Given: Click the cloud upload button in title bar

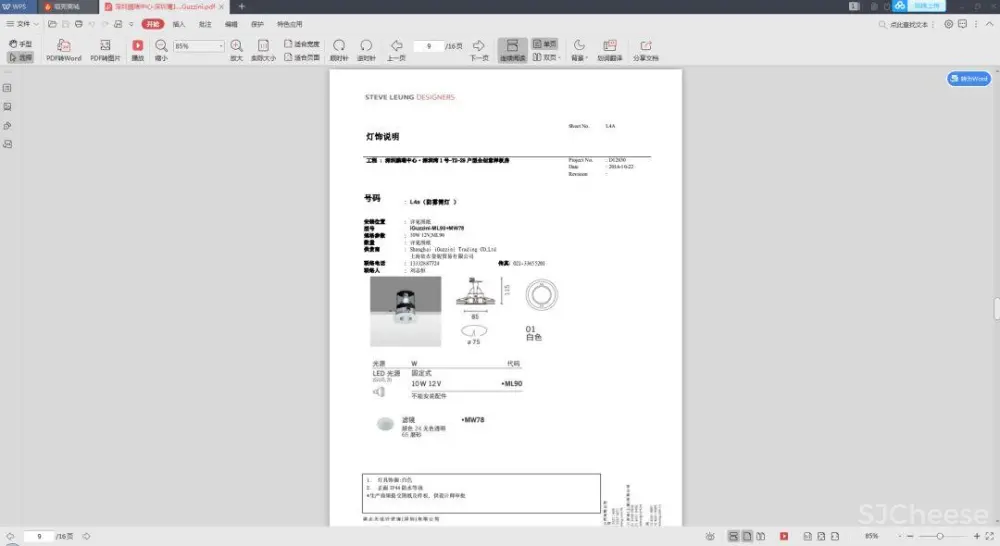Looking at the screenshot, I should point(919,6).
